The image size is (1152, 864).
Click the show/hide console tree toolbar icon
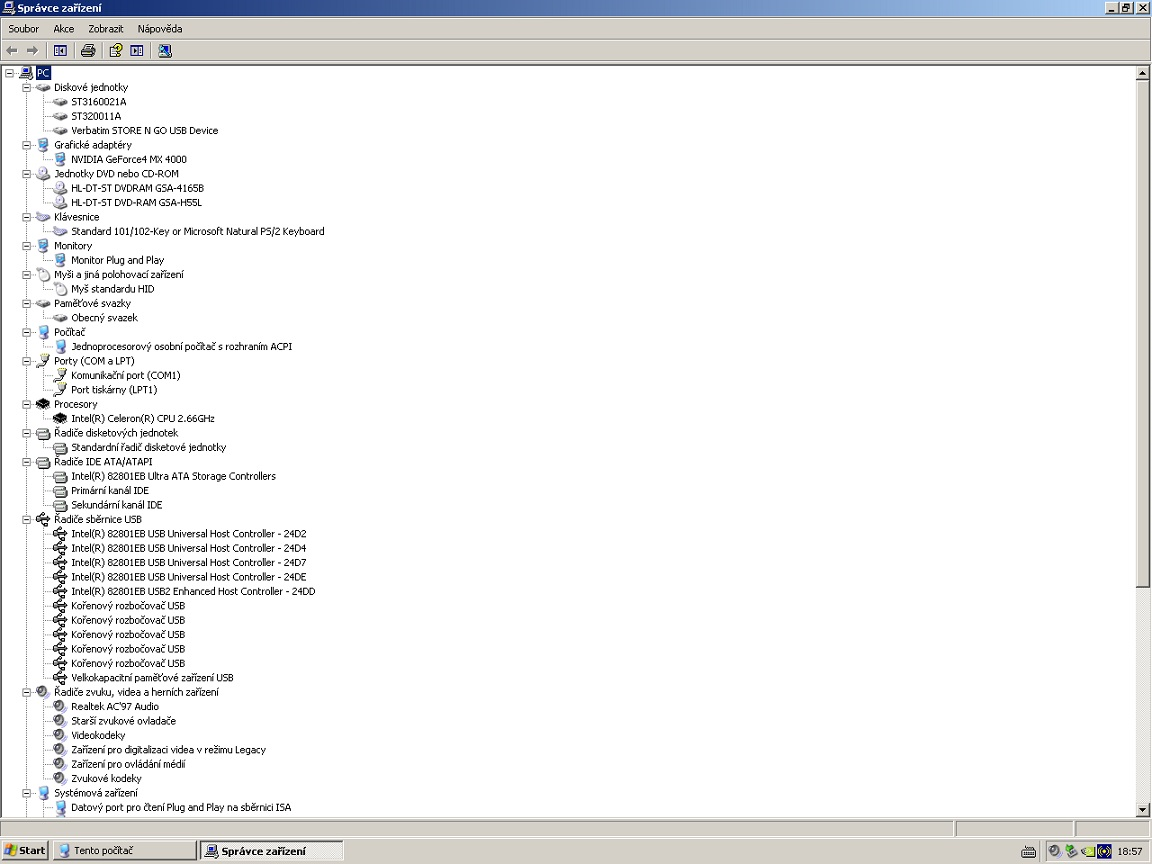(60, 51)
